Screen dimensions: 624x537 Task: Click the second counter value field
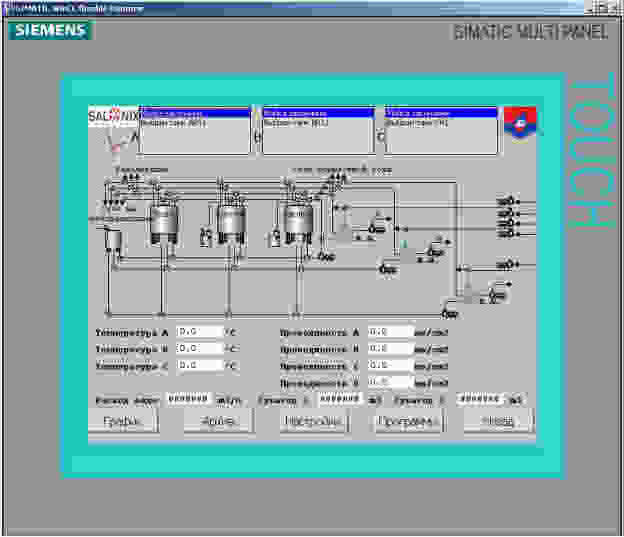tap(481, 399)
